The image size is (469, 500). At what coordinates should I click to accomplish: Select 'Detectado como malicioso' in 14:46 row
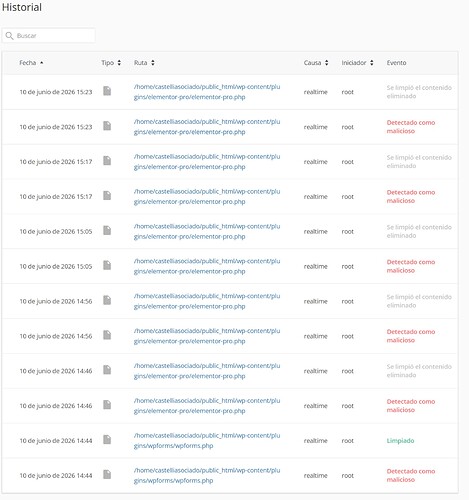point(411,406)
